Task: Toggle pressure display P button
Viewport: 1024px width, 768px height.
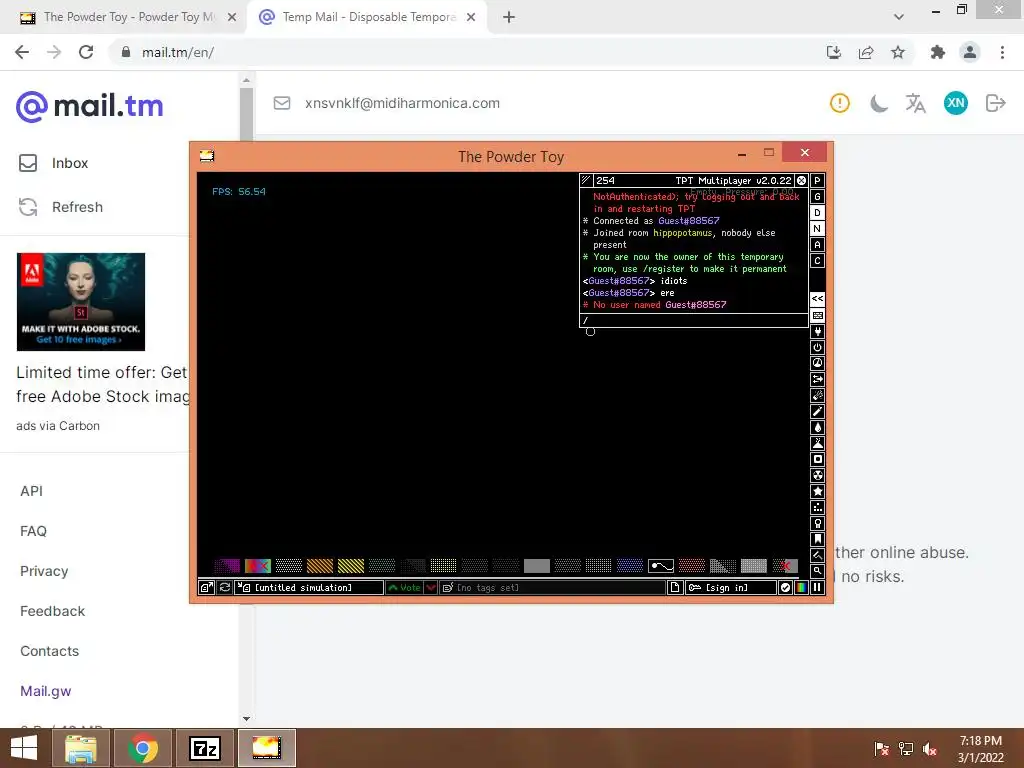Action: pyautogui.click(x=818, y=181)
